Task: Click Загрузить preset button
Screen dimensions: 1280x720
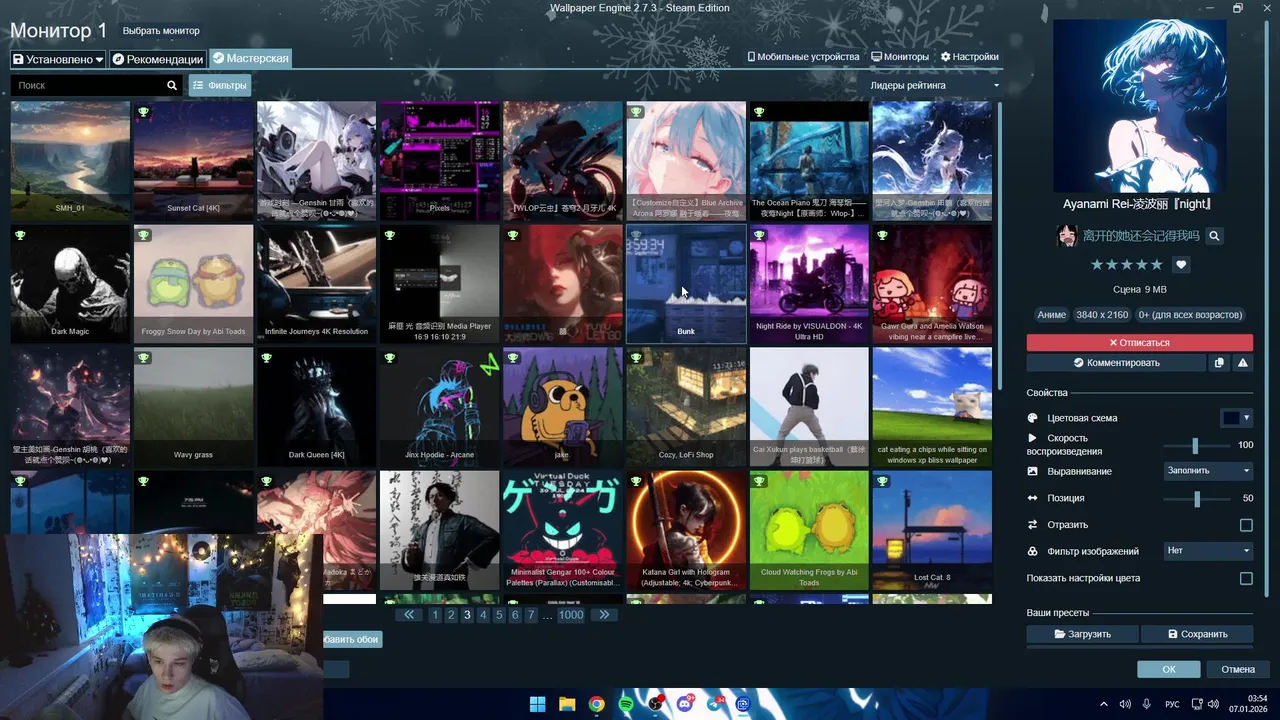Action: point(1082,634)
